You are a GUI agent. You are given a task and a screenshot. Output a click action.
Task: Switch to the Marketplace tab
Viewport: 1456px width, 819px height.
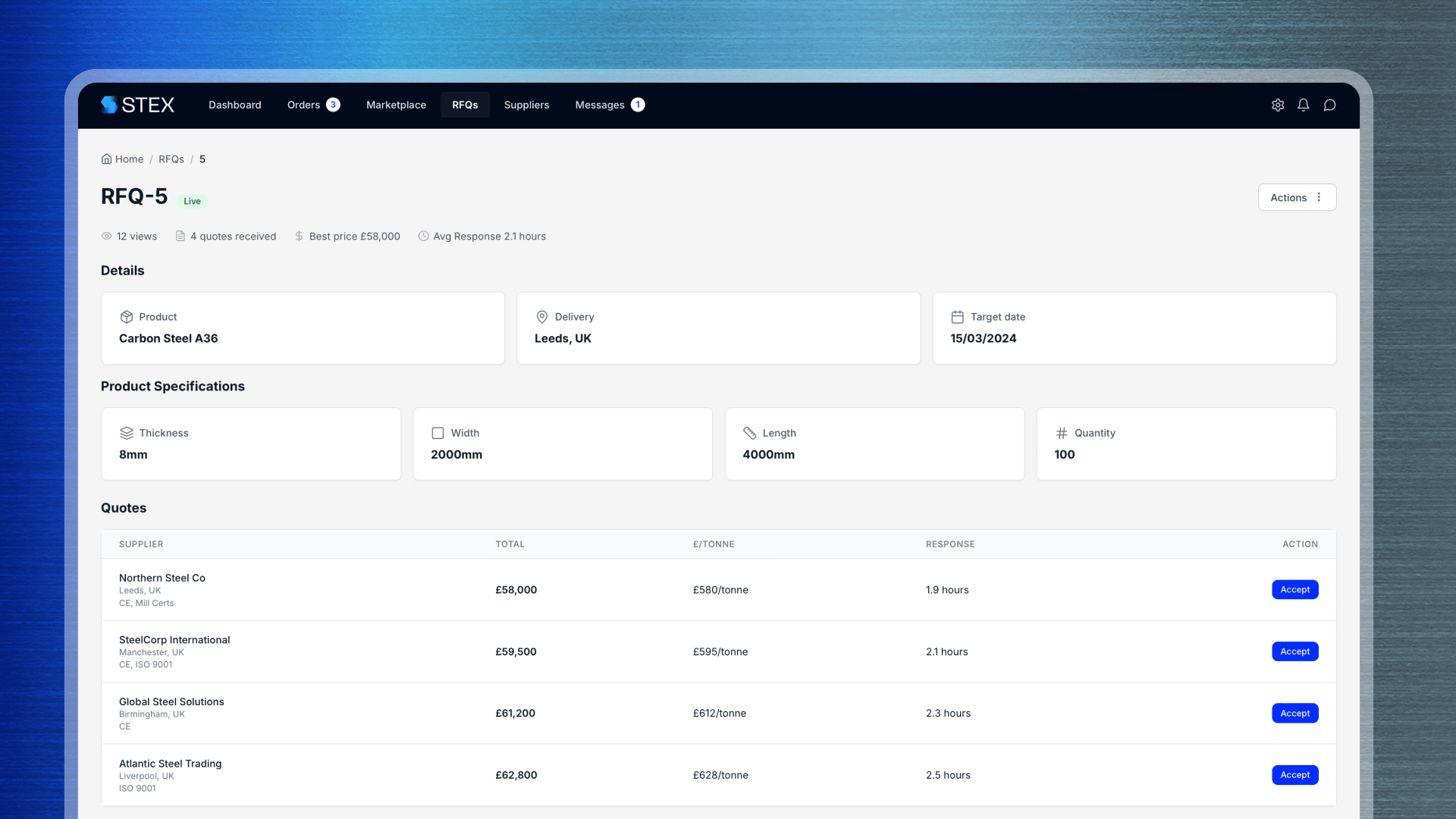pyautogui.click(x=396, y=105)
